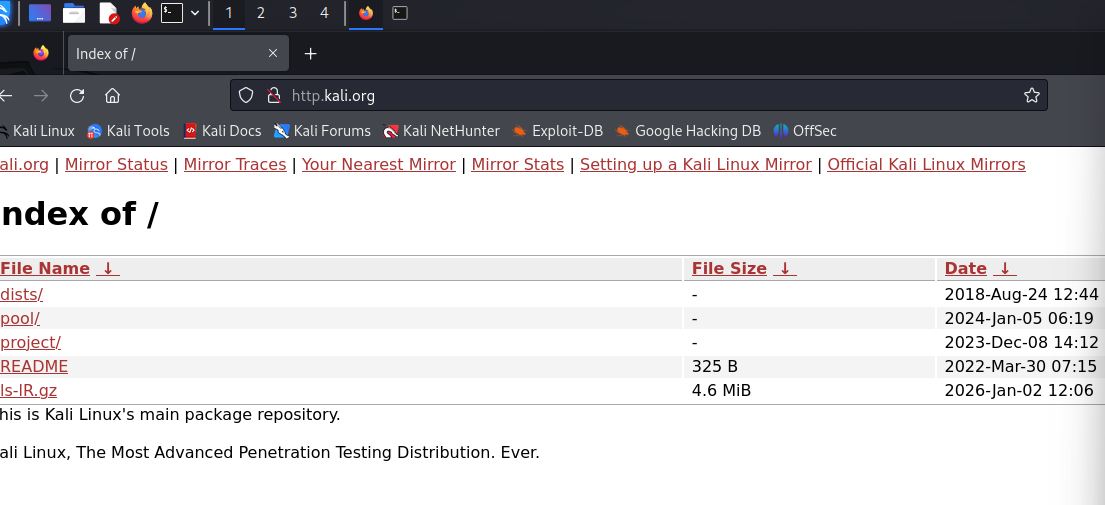Download the ls-lR.gz file
The width and height of the screenshot is (1105, 505).
pyautogui.click(x=28, y=391)
